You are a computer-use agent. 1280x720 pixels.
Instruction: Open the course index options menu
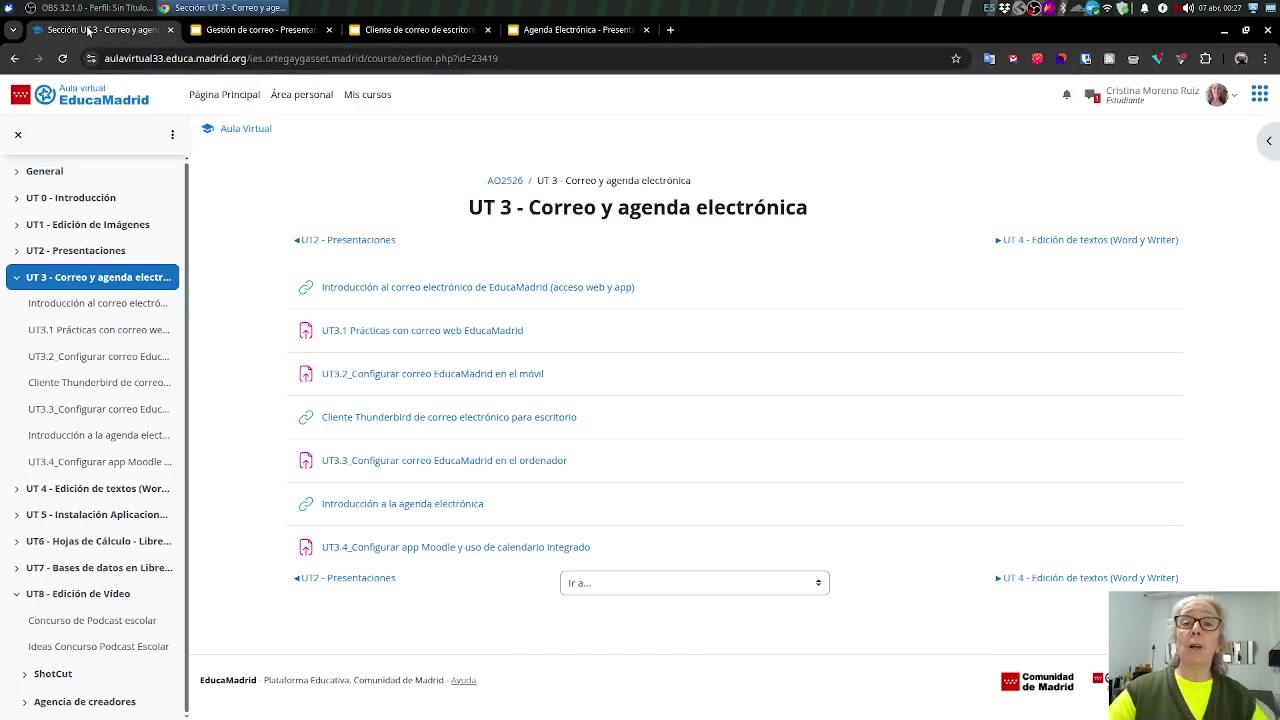click(172, 134)
